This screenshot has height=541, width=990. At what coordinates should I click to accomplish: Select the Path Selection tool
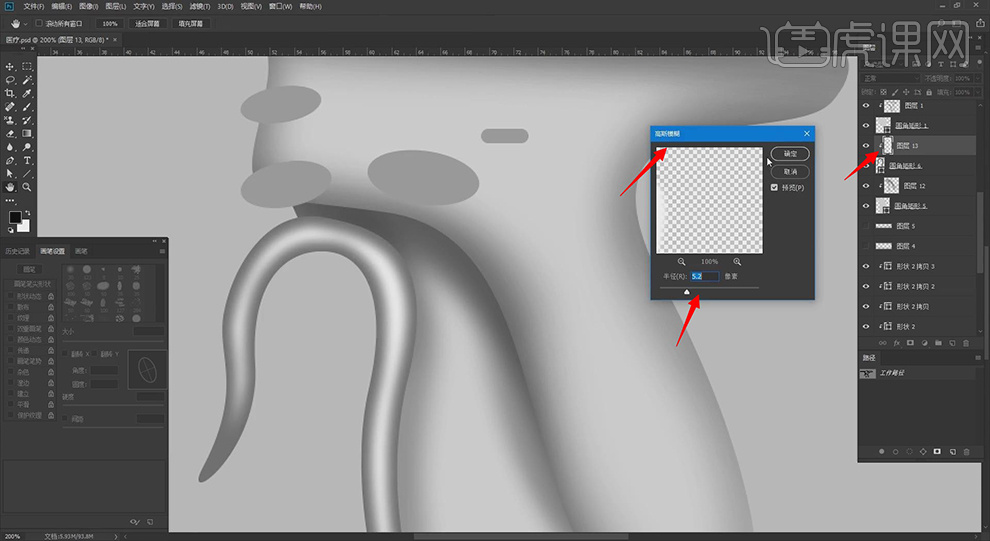point(10,174)
